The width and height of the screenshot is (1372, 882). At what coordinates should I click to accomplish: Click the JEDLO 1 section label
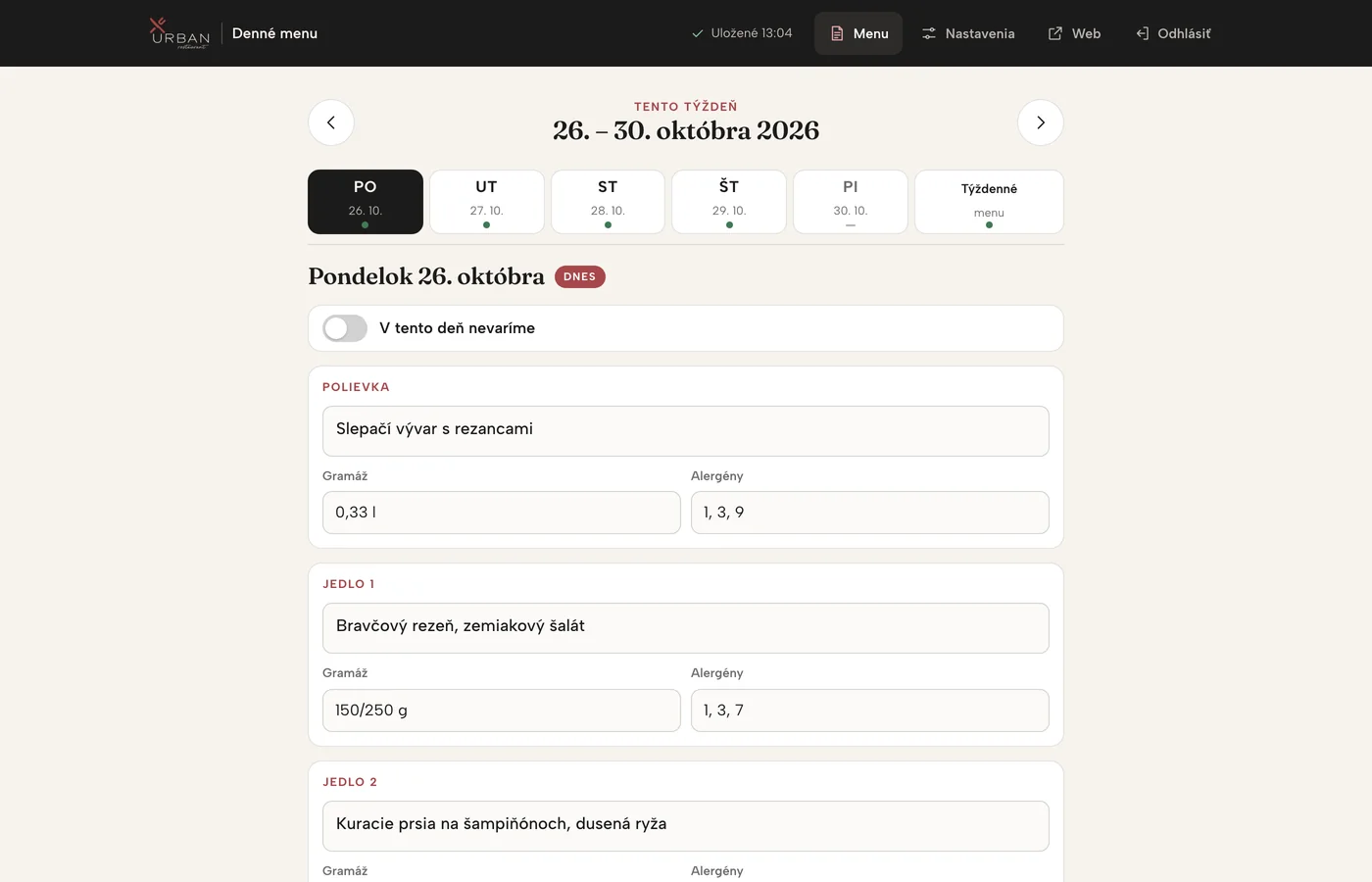pos(349,584)
